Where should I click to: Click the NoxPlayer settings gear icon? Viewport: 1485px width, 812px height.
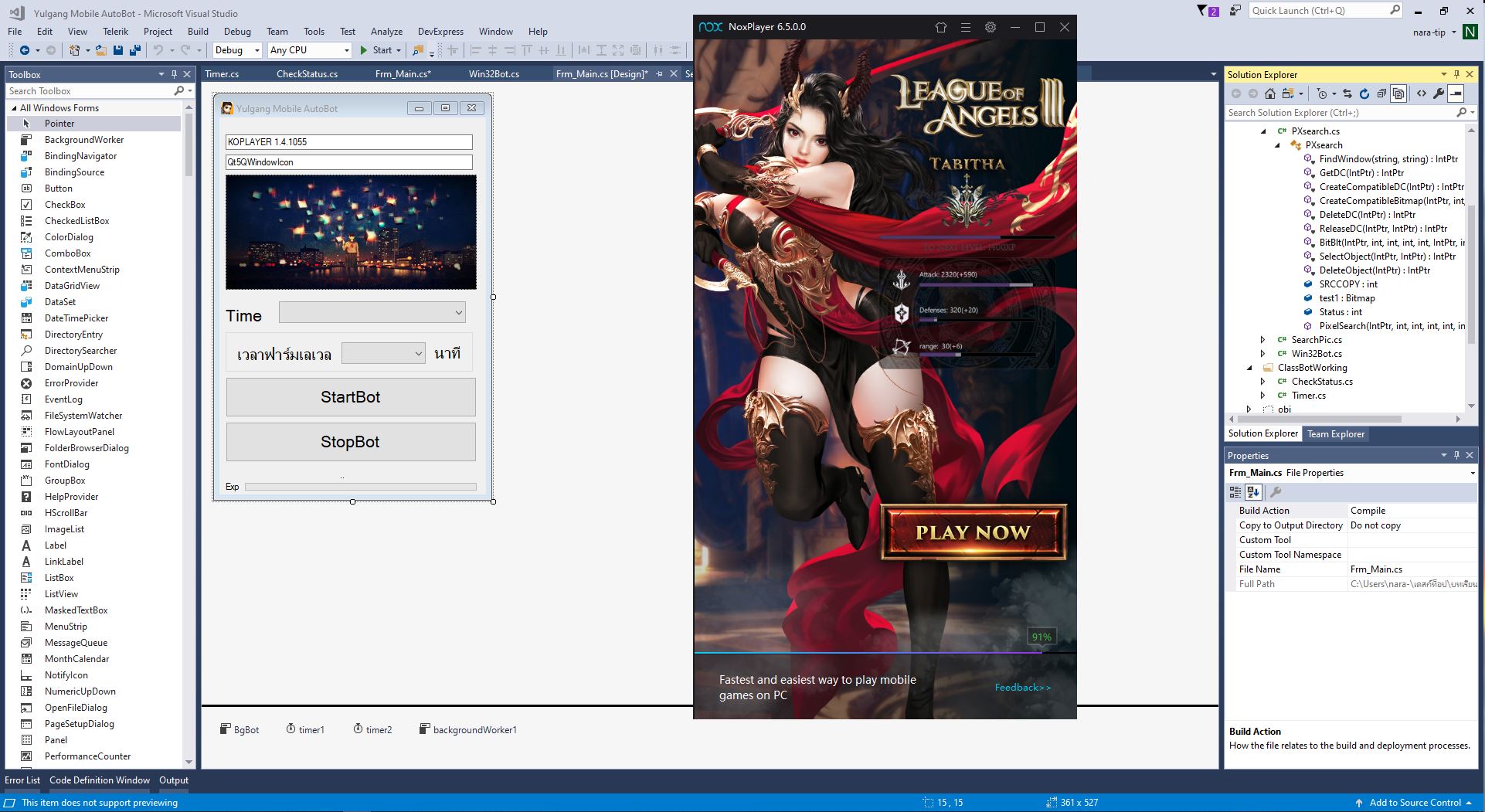[991, 27]
